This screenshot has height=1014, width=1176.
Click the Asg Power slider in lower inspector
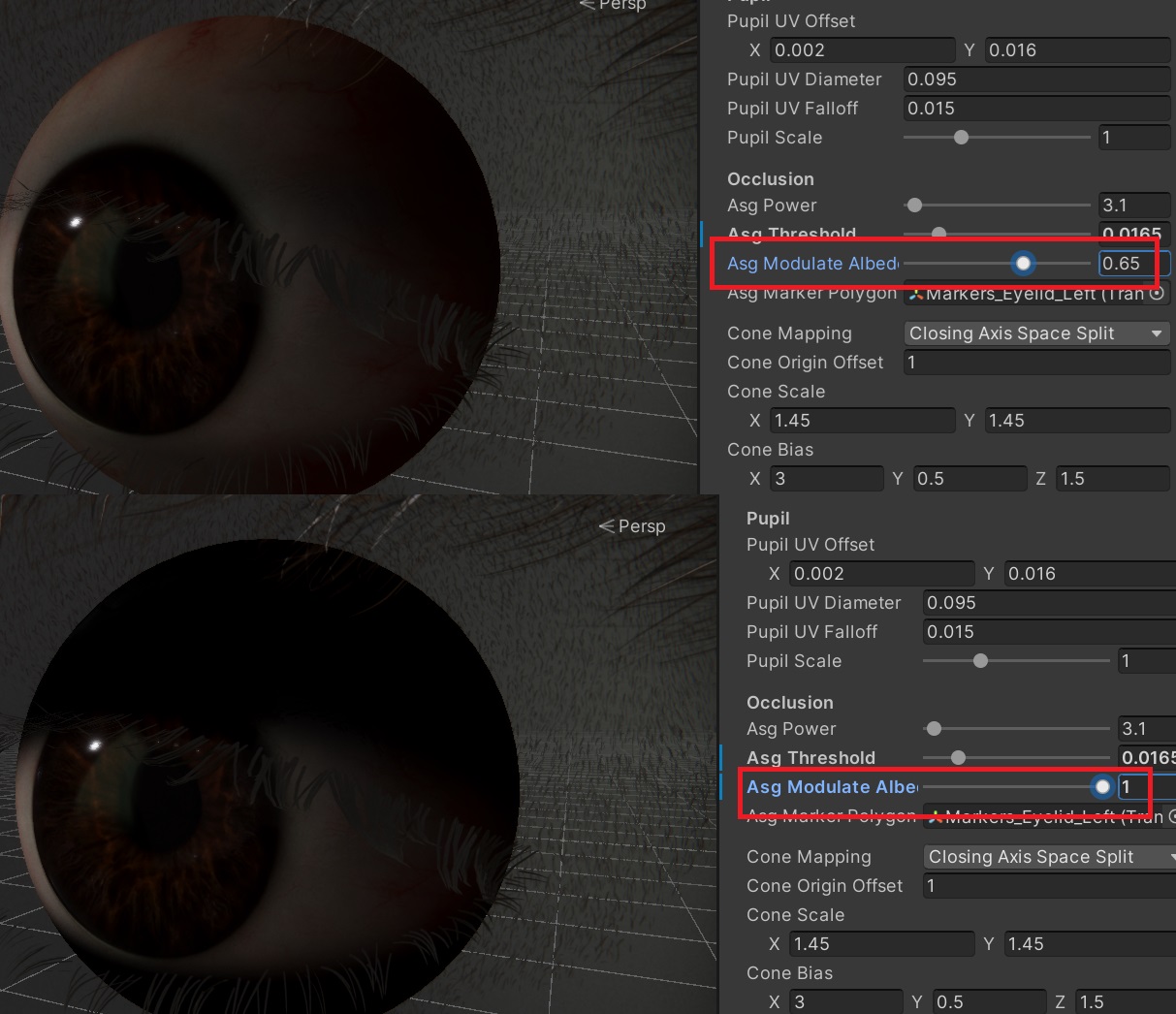(1017, 729)
